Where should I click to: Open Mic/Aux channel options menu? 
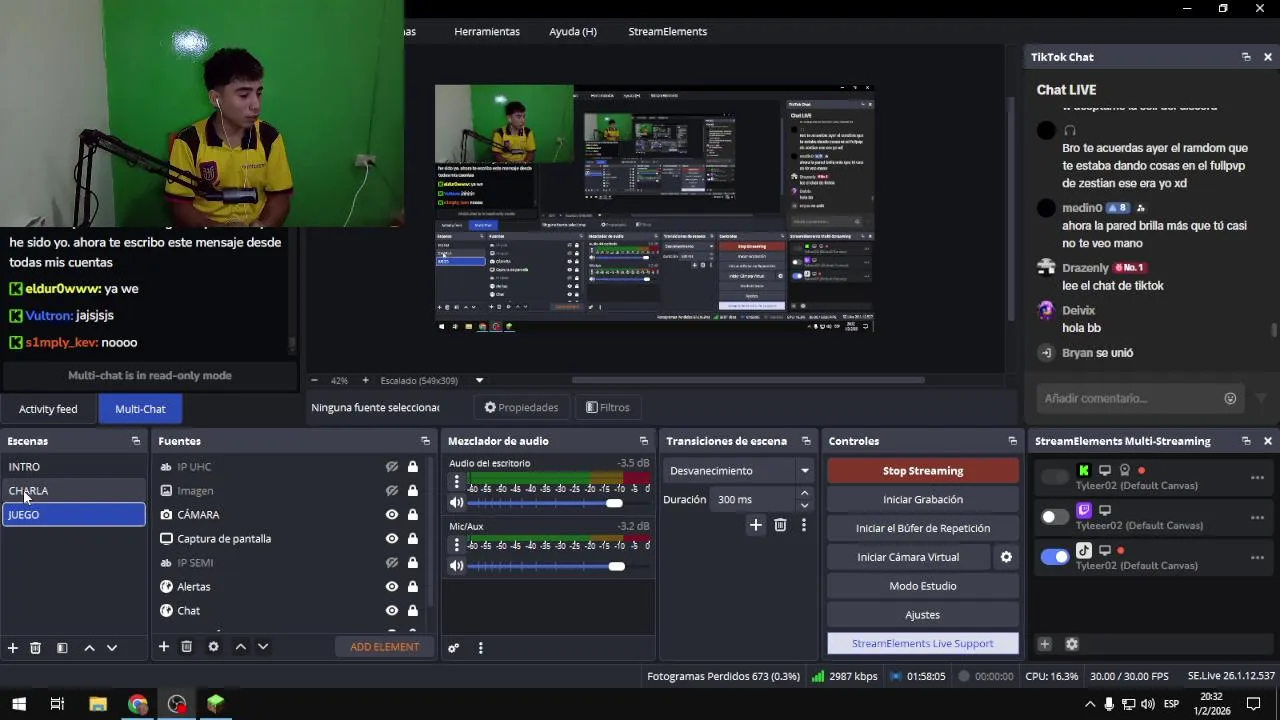pos(456,545)
